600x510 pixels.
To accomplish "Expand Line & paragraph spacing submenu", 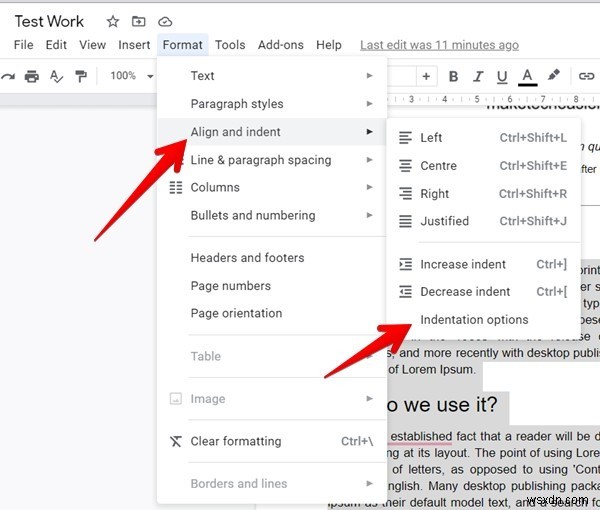I will 272,160.
